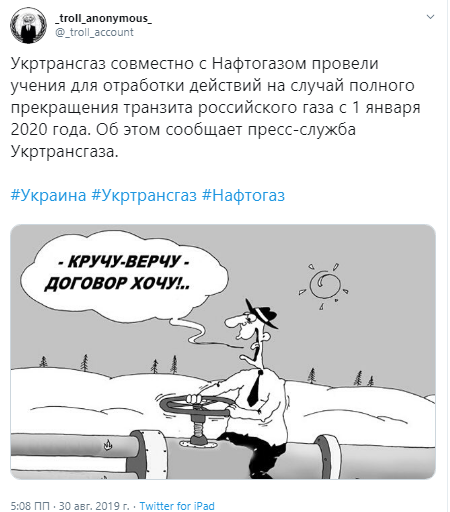Expand the tweet options chevron menu

[431, 17]
